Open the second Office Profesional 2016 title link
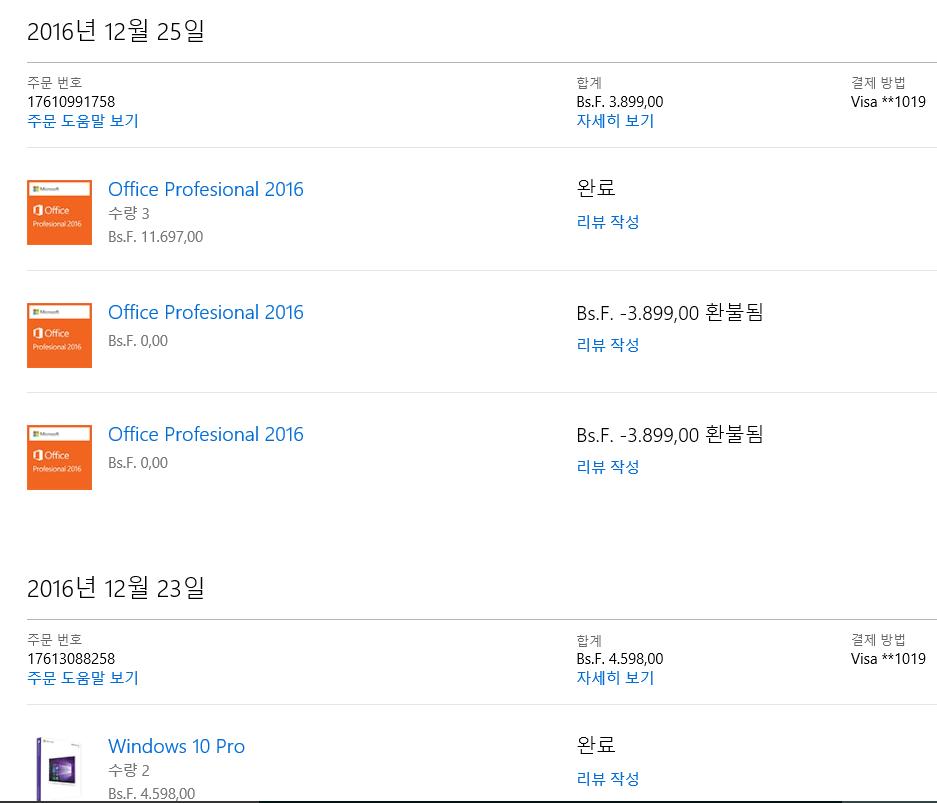937x803 pixels. tap(205, 312)
